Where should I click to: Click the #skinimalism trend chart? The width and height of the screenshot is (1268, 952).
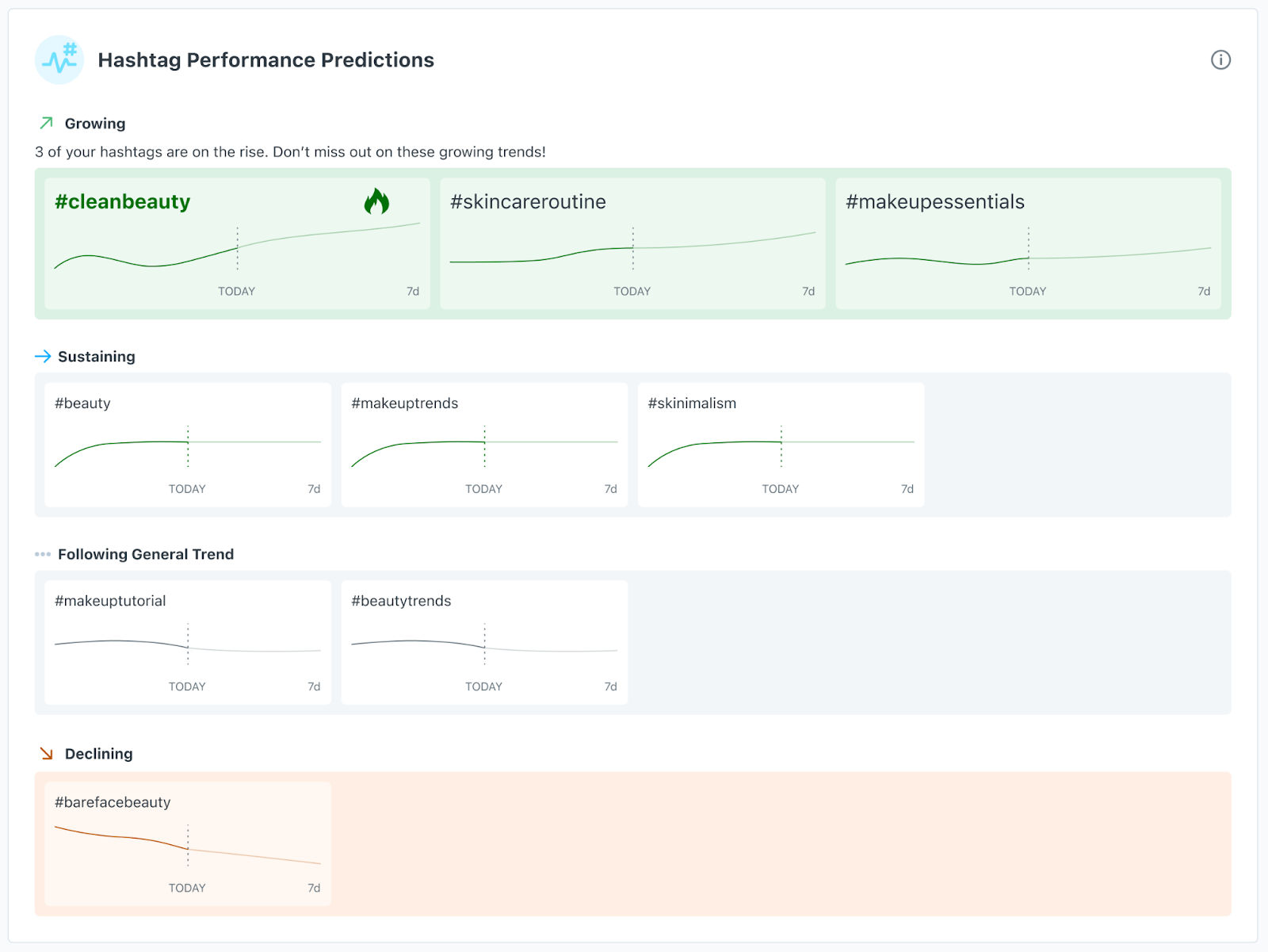click(781, 447)
